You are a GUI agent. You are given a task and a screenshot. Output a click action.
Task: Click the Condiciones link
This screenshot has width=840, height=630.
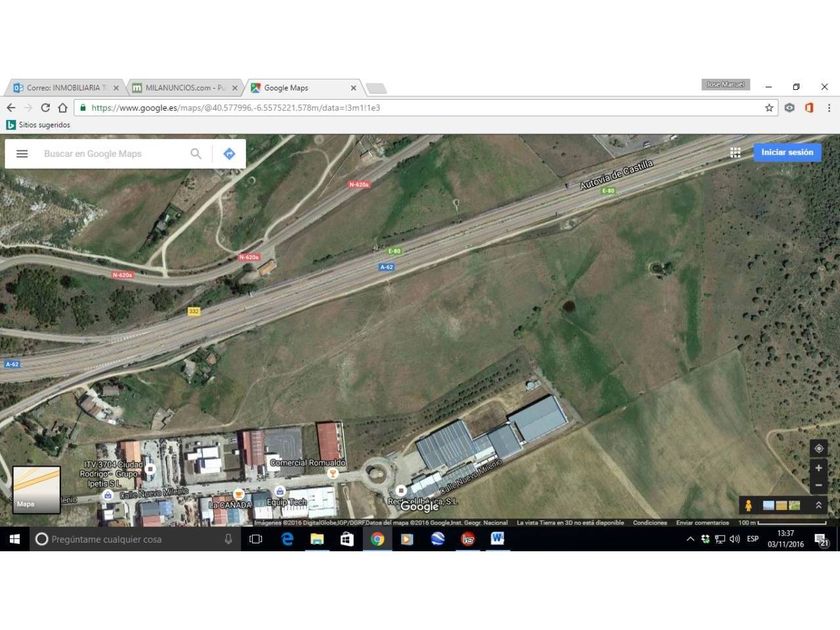pos(650,522)
